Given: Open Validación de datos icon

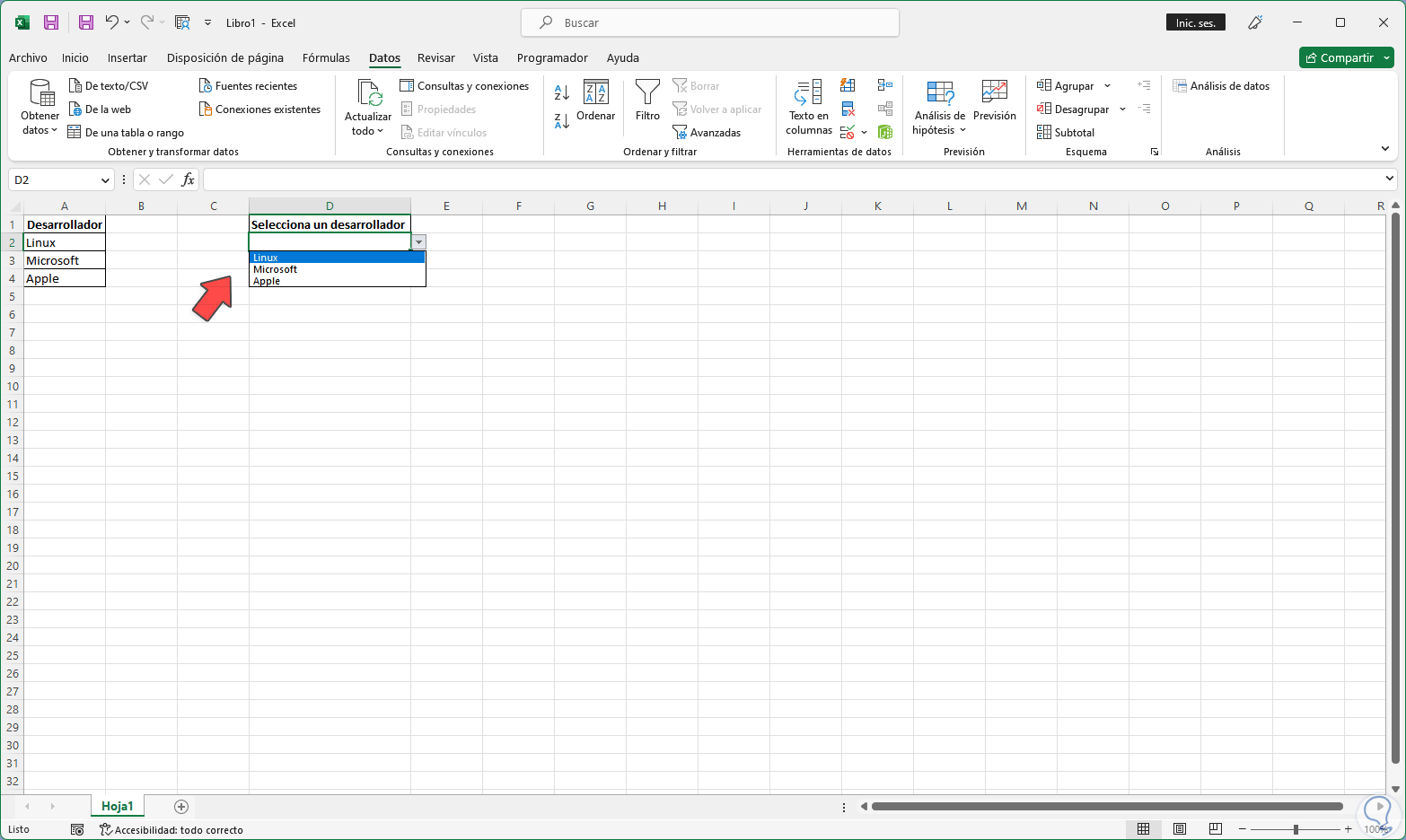Looking at the screenshot, I should (848, 133).
